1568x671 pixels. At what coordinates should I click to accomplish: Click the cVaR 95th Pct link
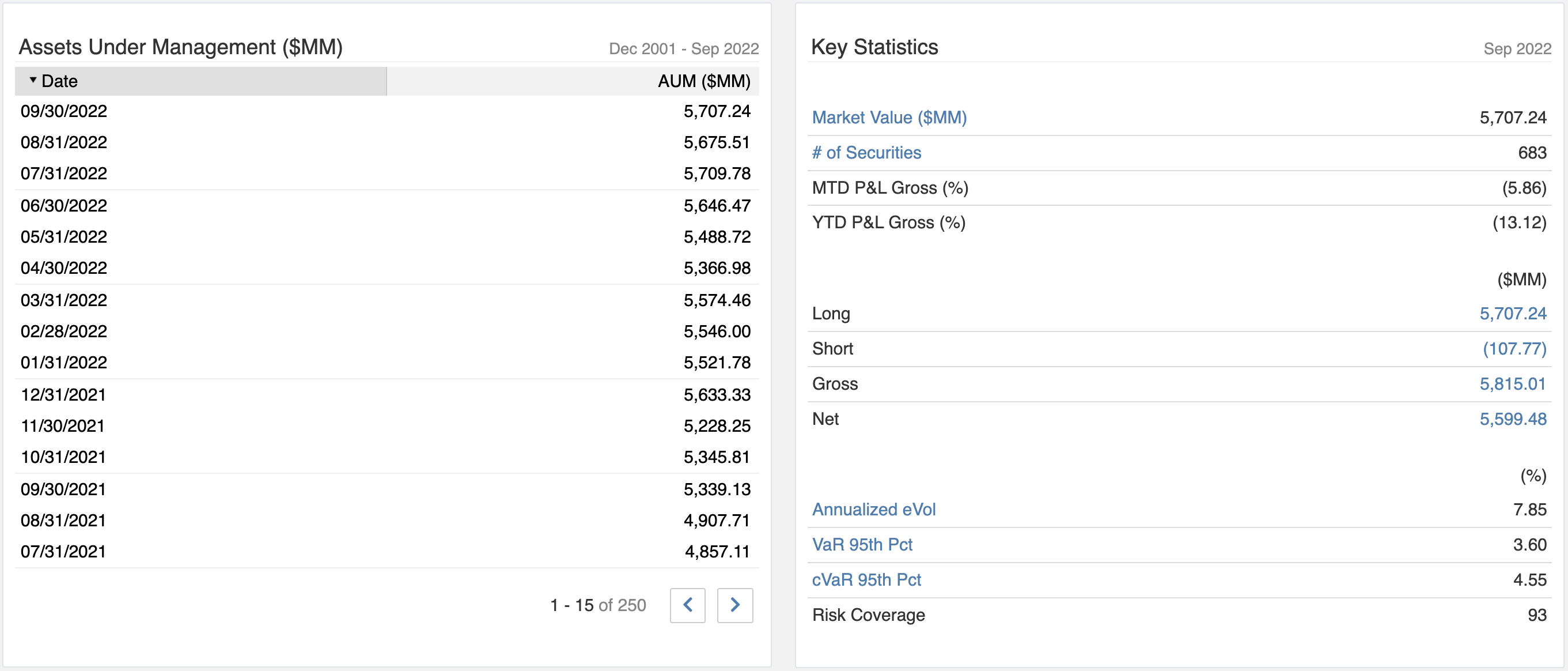866,580
